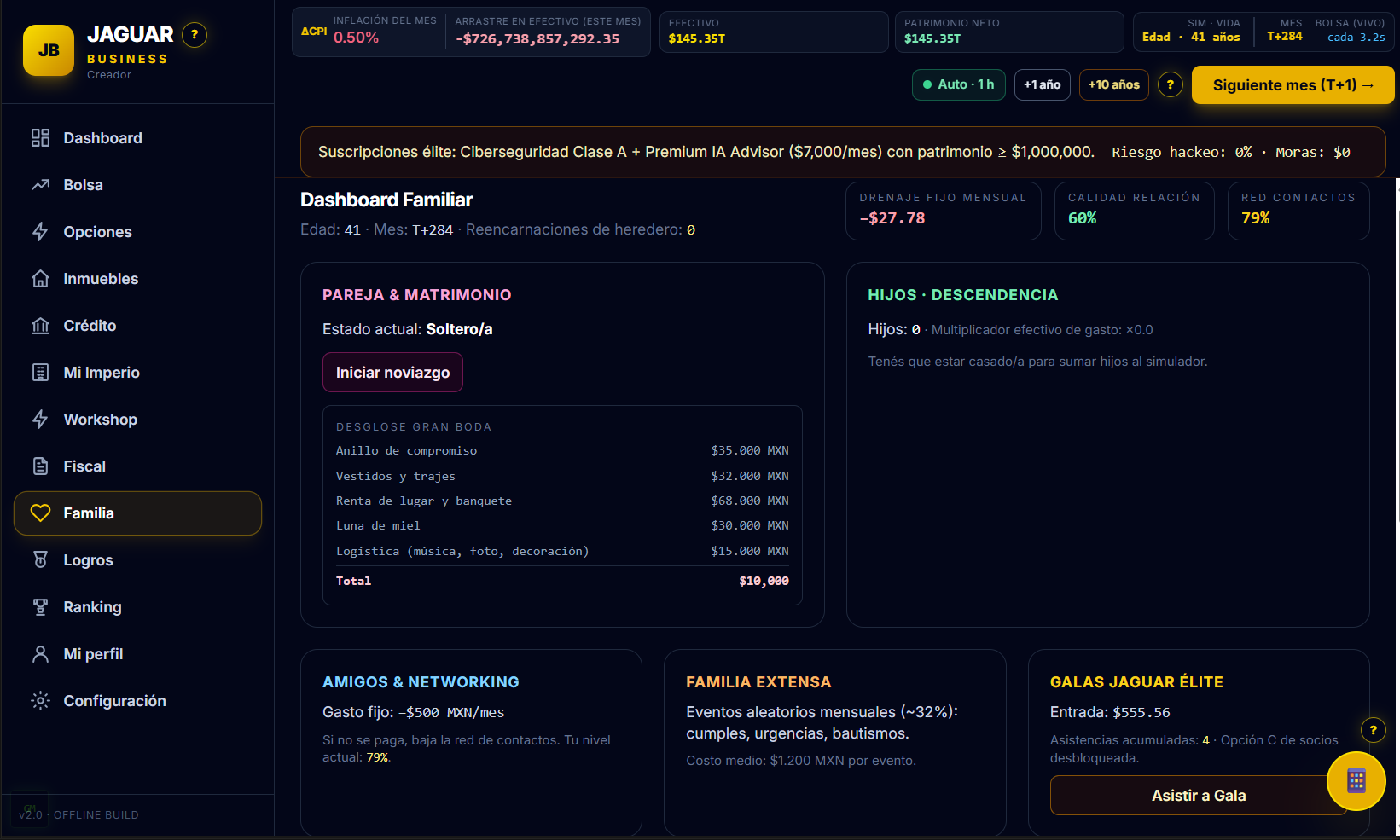Click the v2.0 OFFLINE BUILD label

(78, 815)
